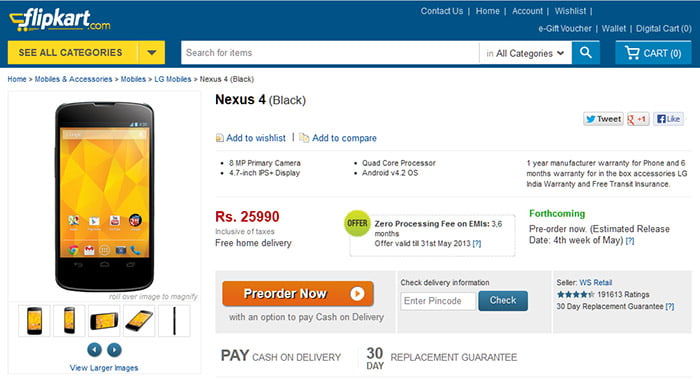The height and width of the screenshot is (381, 700).
Task: Click the green OFFER badge
Action: point(357,223)
